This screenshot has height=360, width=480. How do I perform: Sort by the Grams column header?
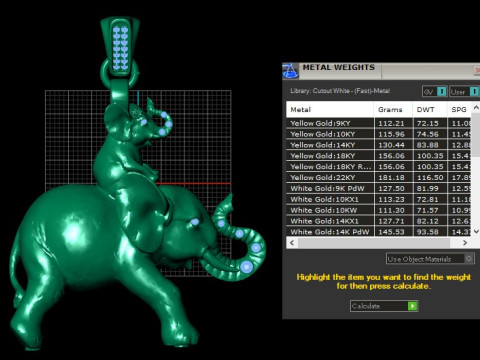pos(393,109)
